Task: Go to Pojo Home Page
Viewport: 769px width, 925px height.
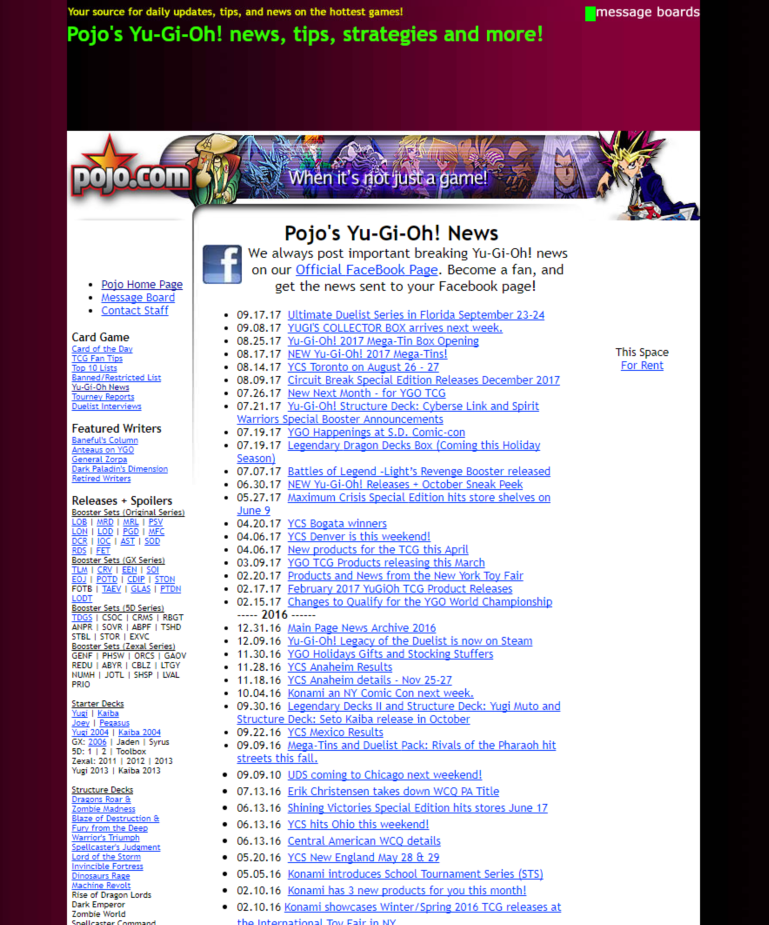Action: pos(142,284)
